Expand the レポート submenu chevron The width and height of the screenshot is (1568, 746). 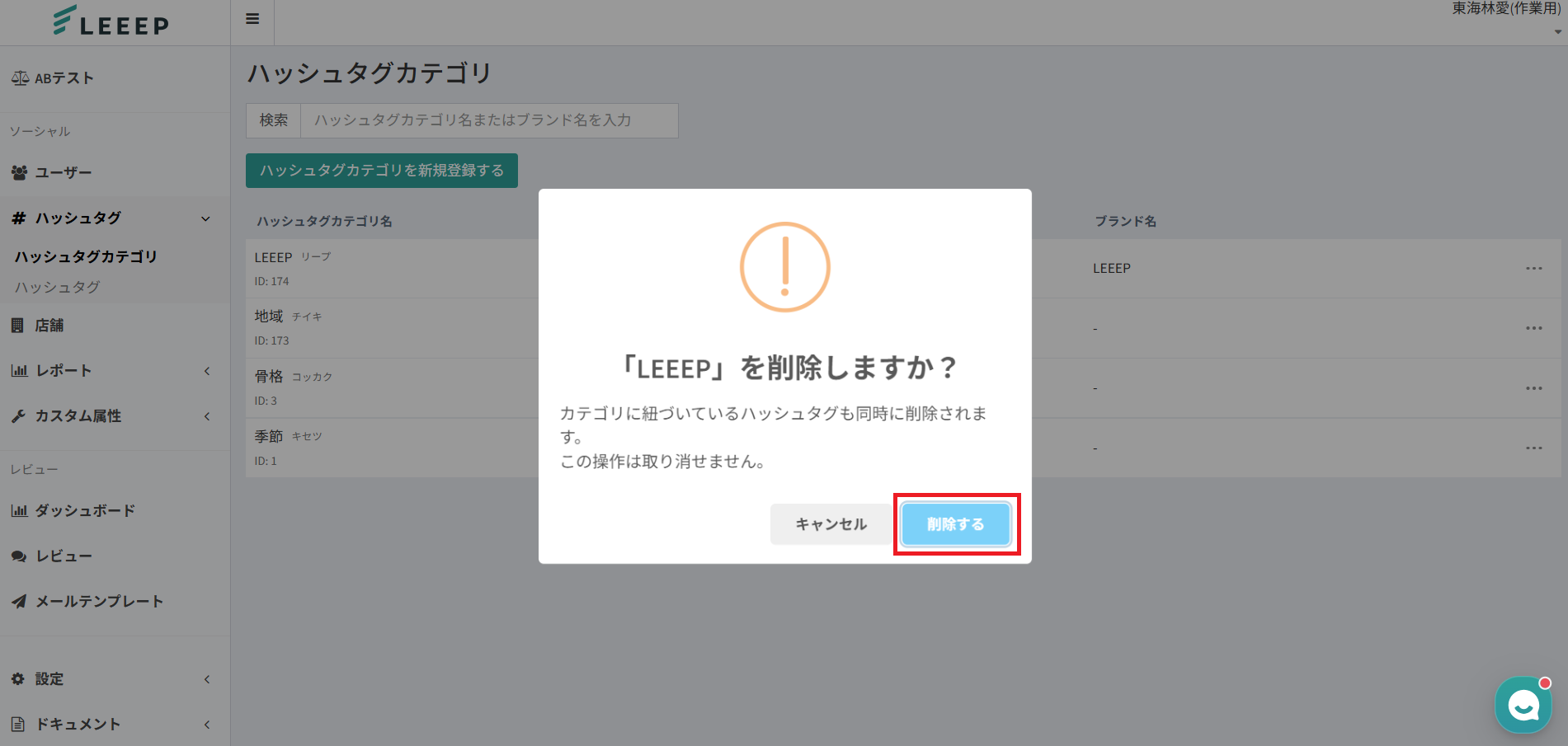pos(207,371)
